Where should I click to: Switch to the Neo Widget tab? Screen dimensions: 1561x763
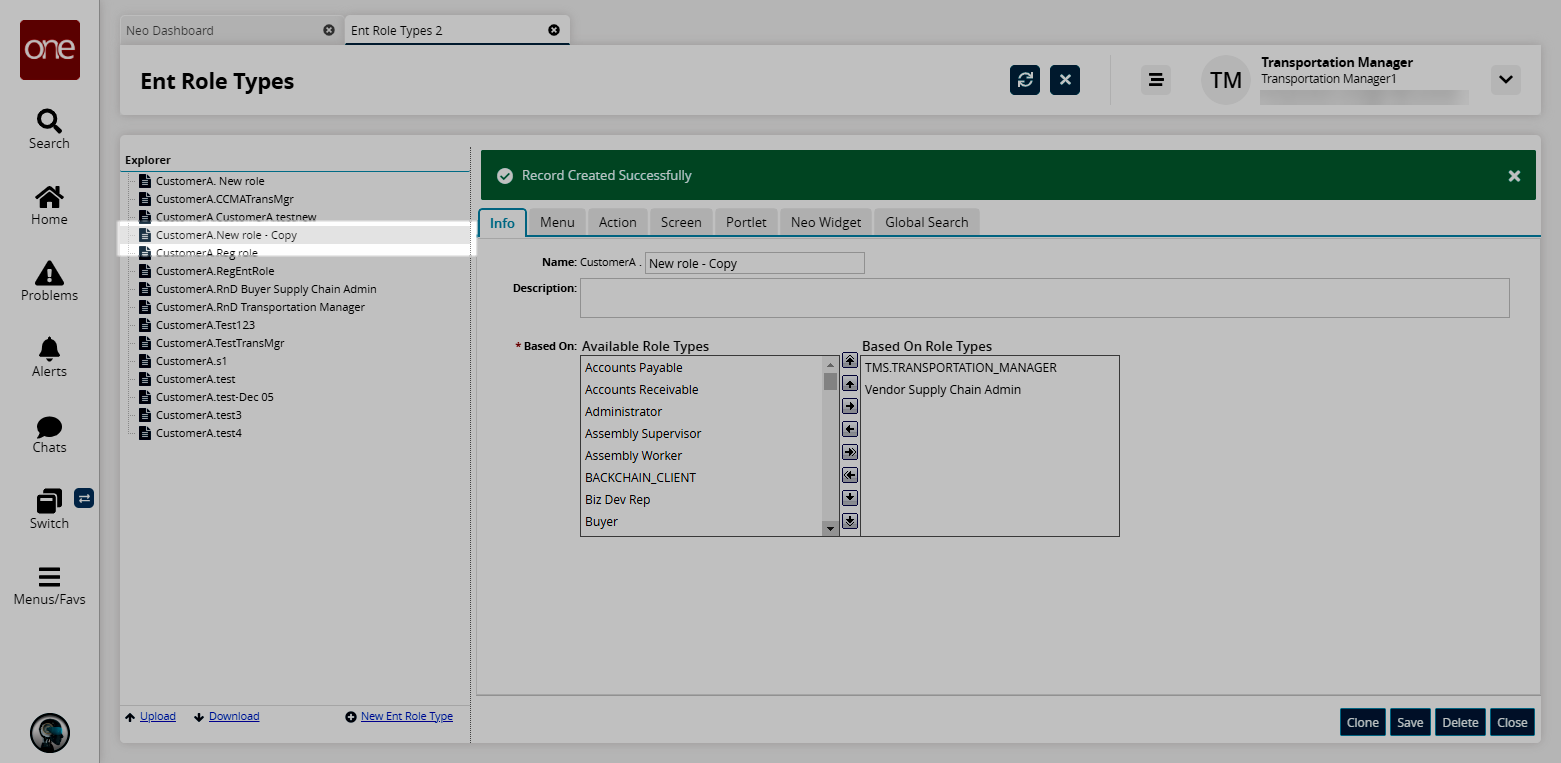tap(825, 222)
